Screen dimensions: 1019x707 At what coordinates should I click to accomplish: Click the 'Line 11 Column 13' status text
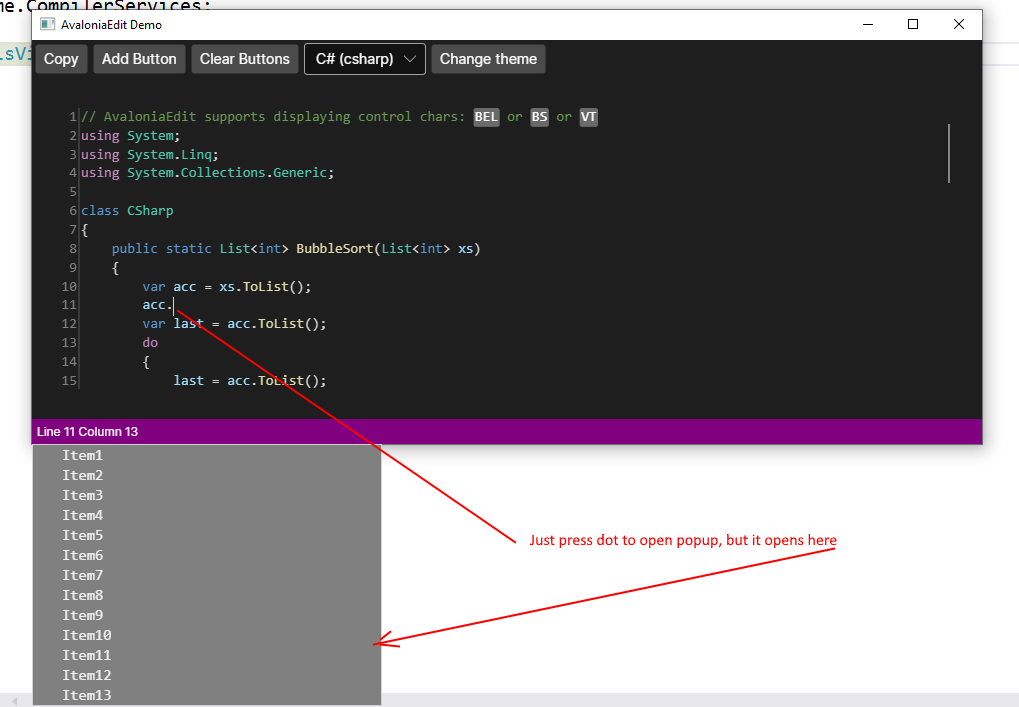(x=87, y=431)
